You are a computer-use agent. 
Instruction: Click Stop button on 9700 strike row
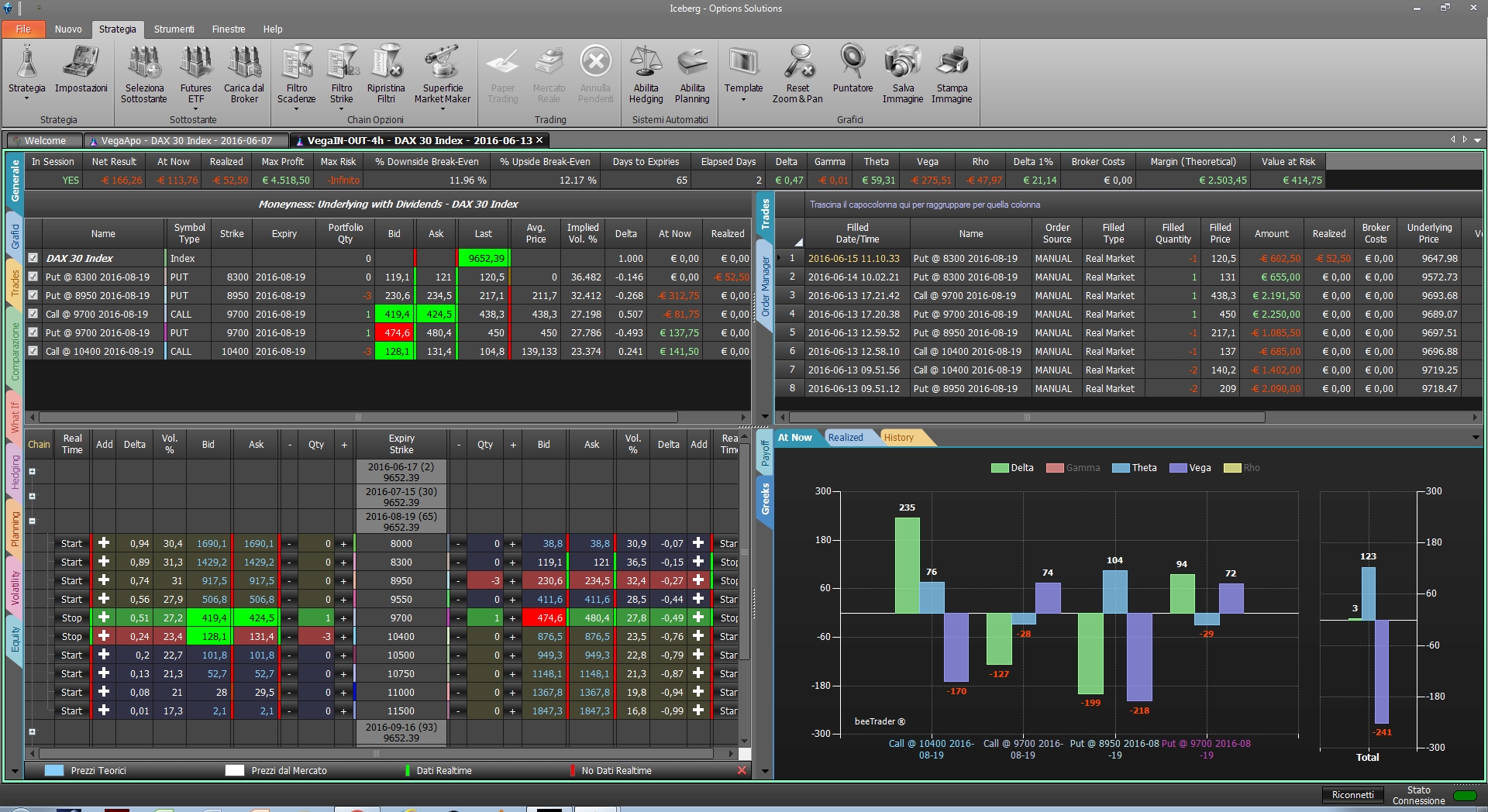tap(72, 618)
